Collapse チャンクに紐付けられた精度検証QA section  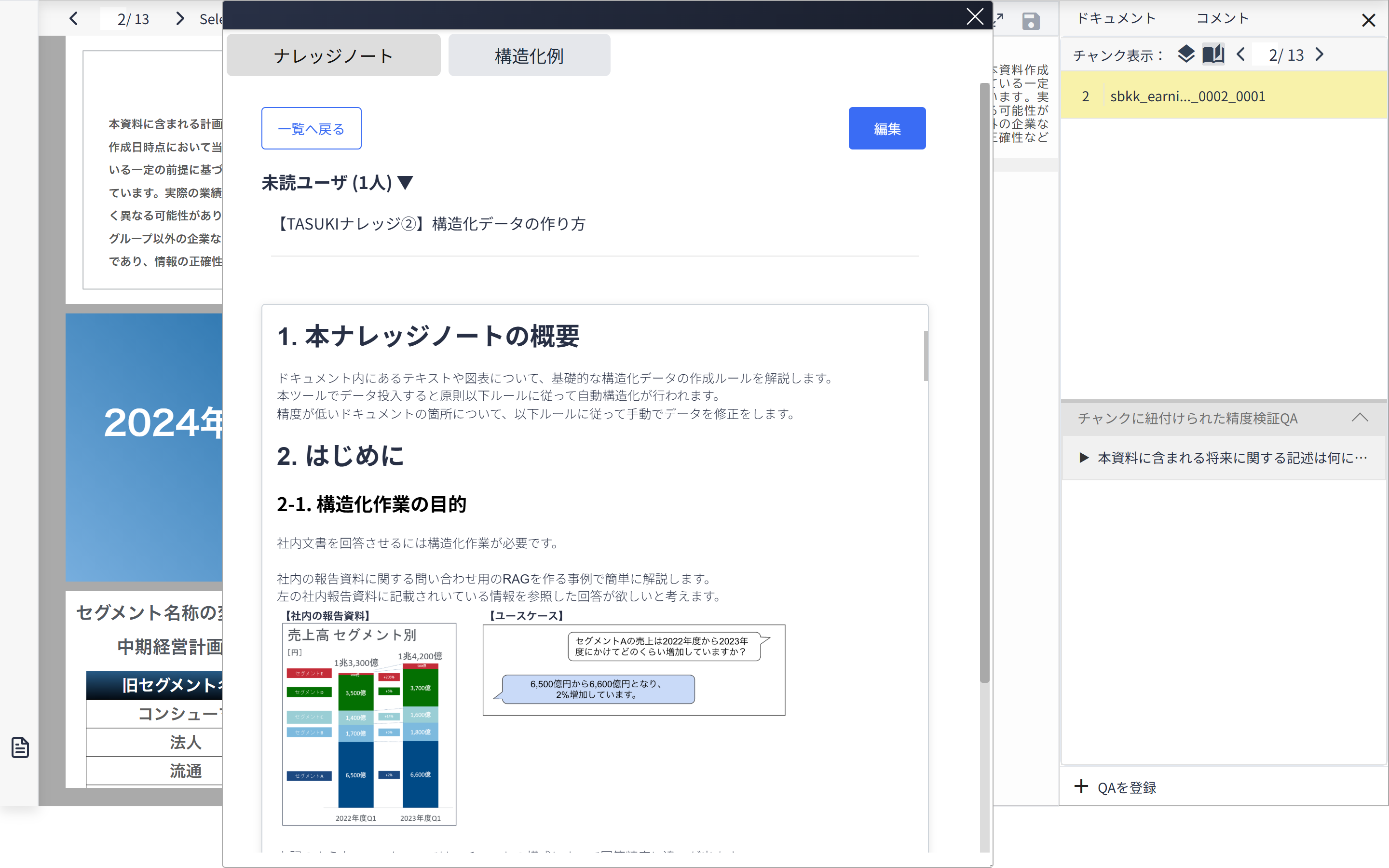point(1359,417)
